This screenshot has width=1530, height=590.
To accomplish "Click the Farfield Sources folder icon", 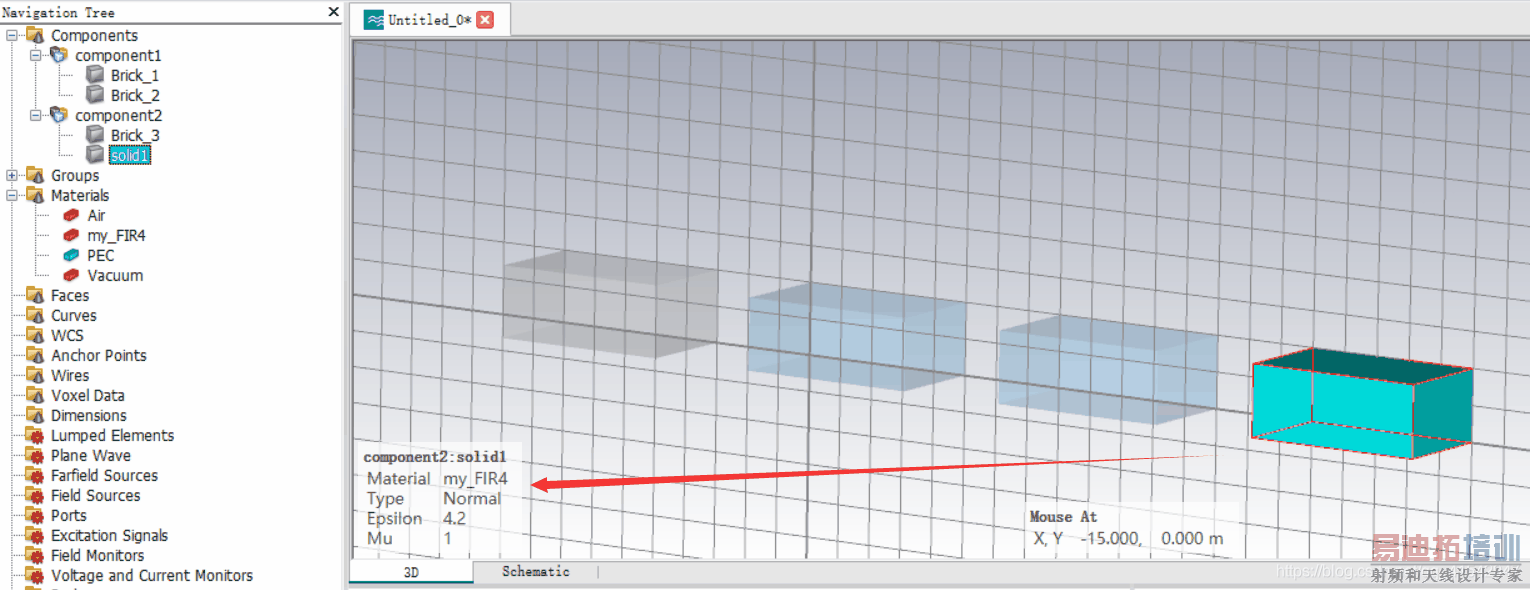I will coord(36,475).
